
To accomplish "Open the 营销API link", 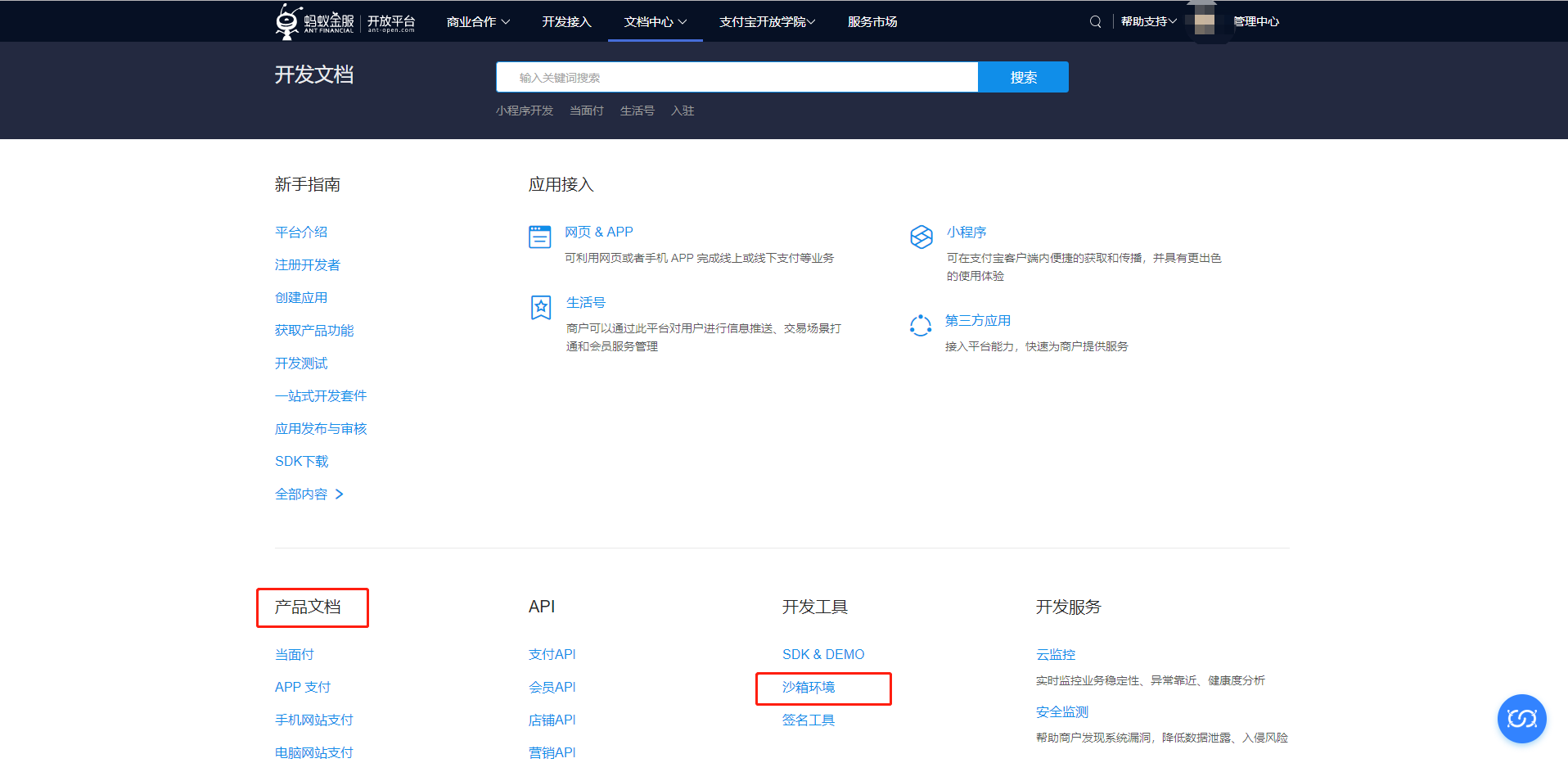I will 552,753.
